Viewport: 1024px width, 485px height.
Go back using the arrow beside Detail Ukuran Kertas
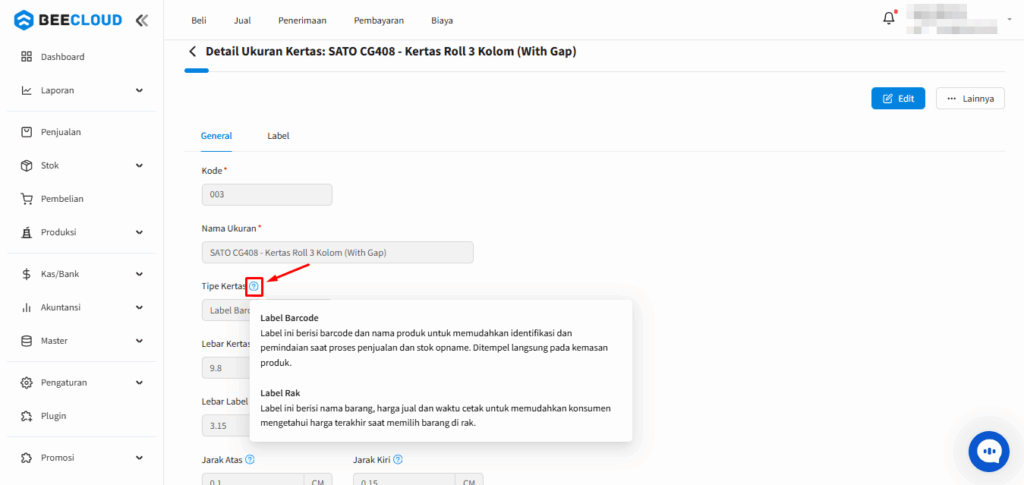(x=192, y=52)
